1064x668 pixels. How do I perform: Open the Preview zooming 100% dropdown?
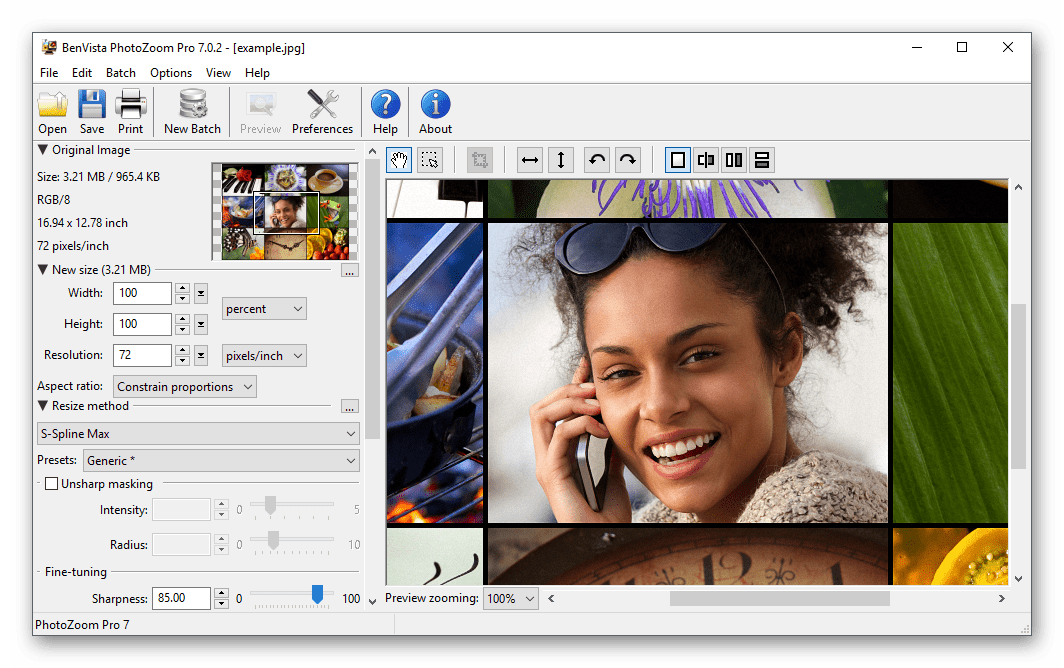[511, 599]
